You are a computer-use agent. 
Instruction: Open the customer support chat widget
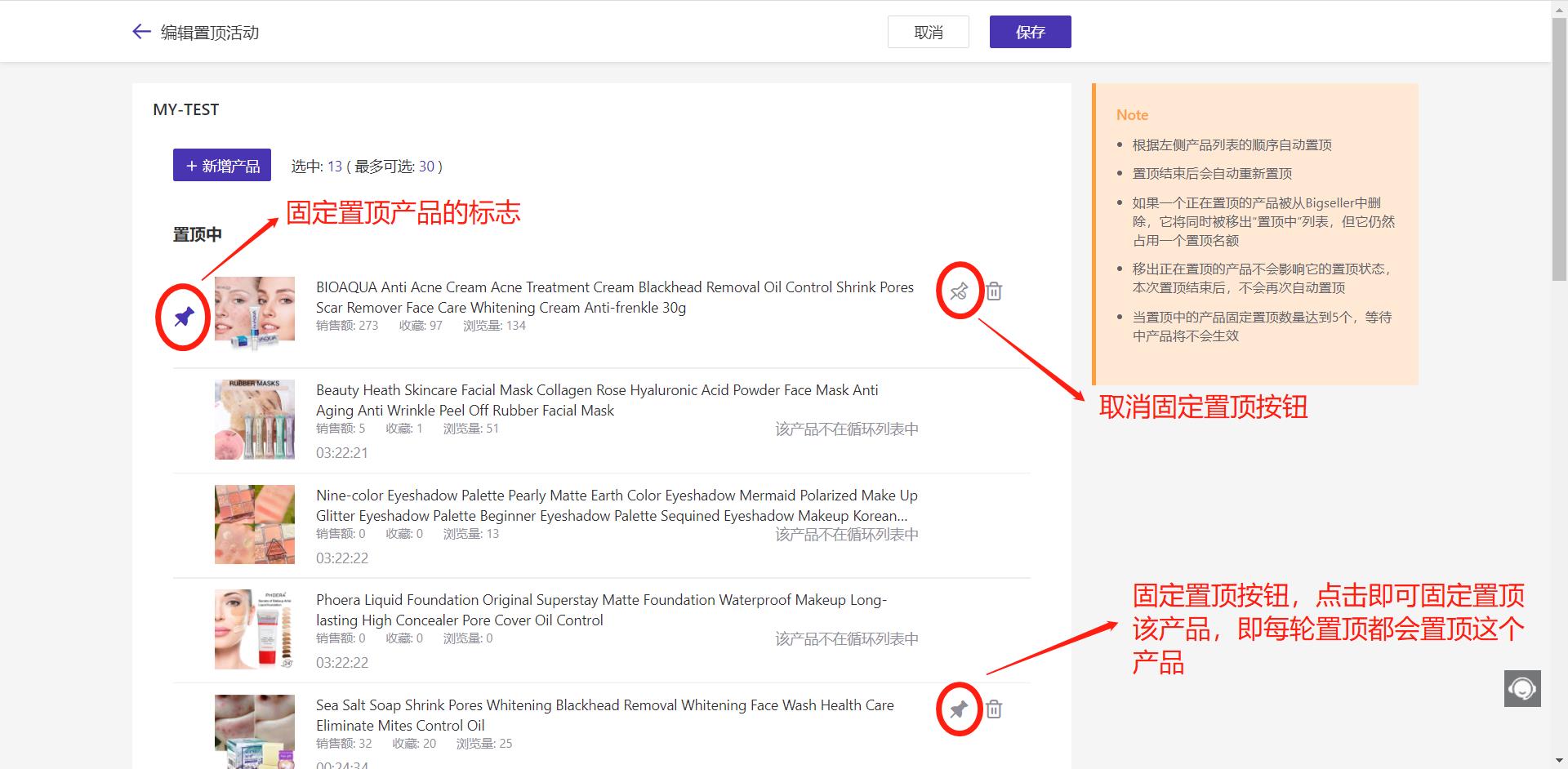pos(1522,688)
